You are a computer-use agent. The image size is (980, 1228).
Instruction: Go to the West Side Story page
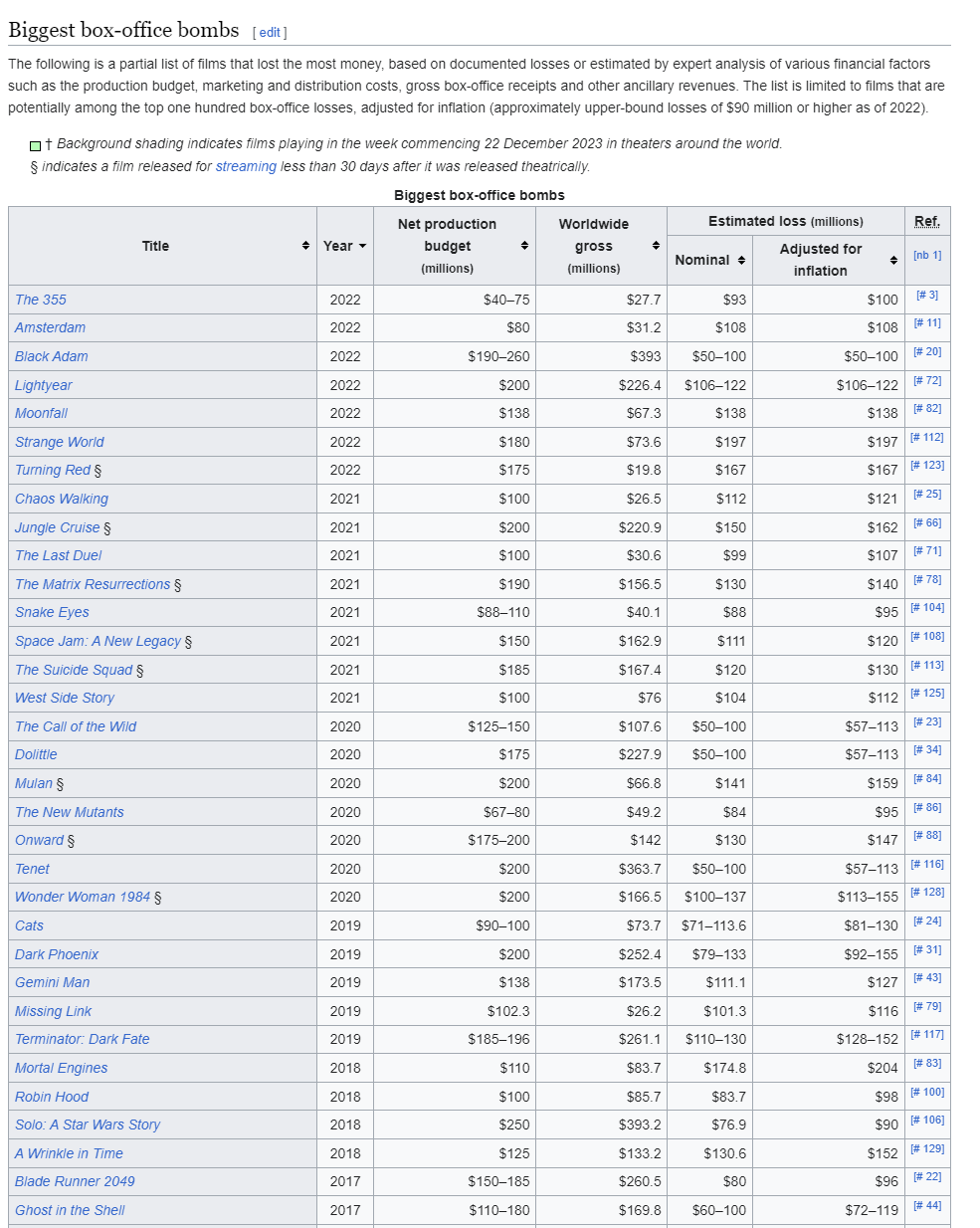(65, 698)
